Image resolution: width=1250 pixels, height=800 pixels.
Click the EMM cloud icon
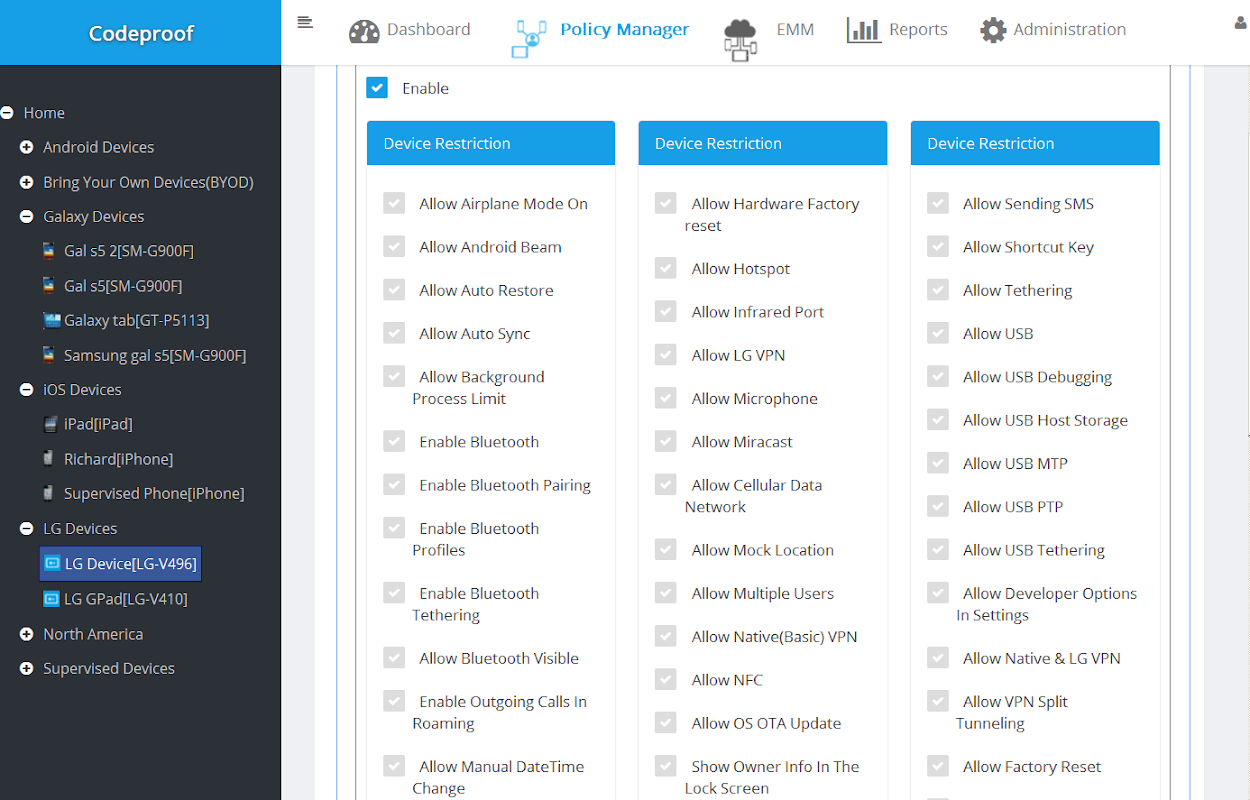click(740, 39)
